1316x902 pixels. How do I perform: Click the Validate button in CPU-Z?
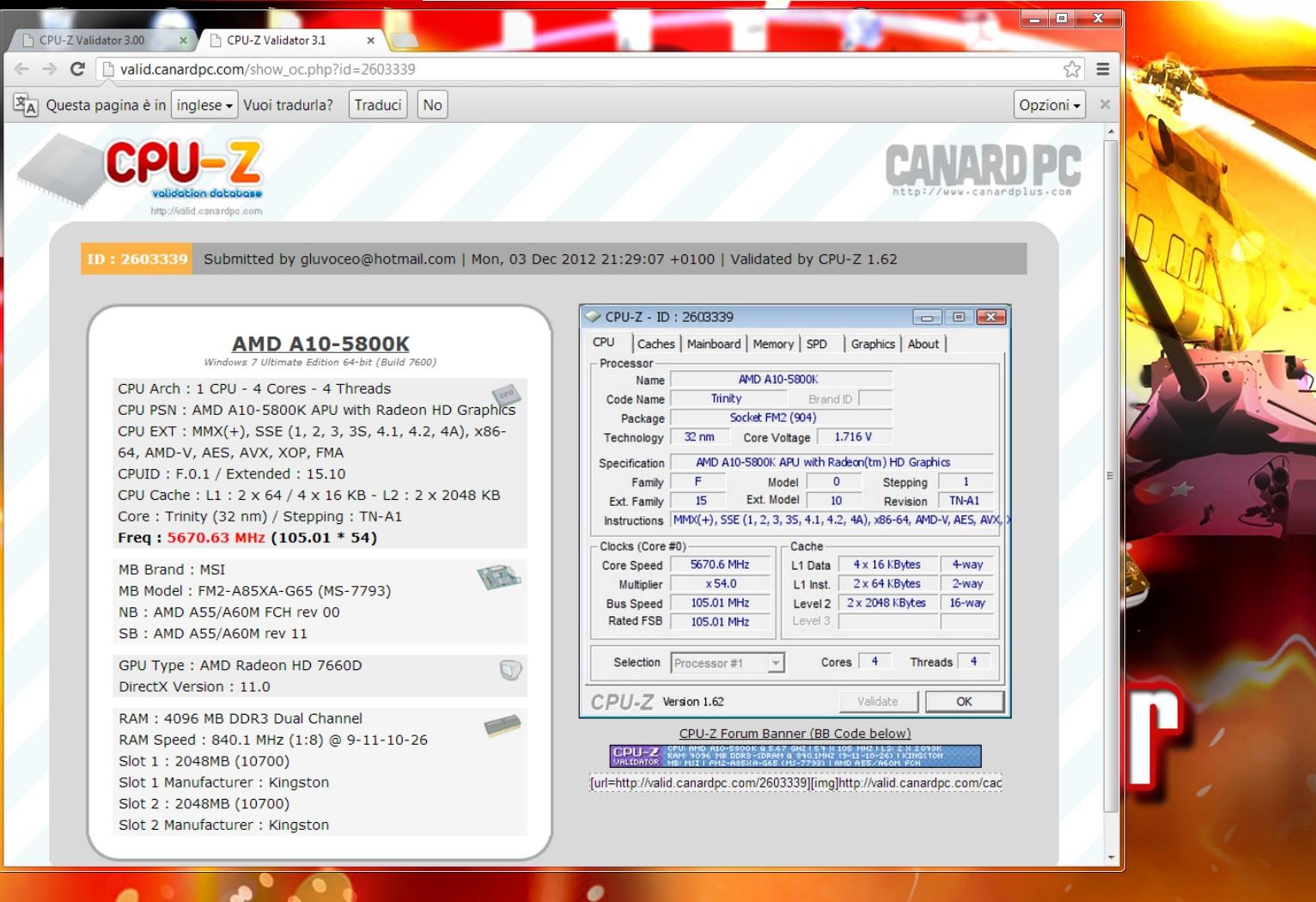878,701
